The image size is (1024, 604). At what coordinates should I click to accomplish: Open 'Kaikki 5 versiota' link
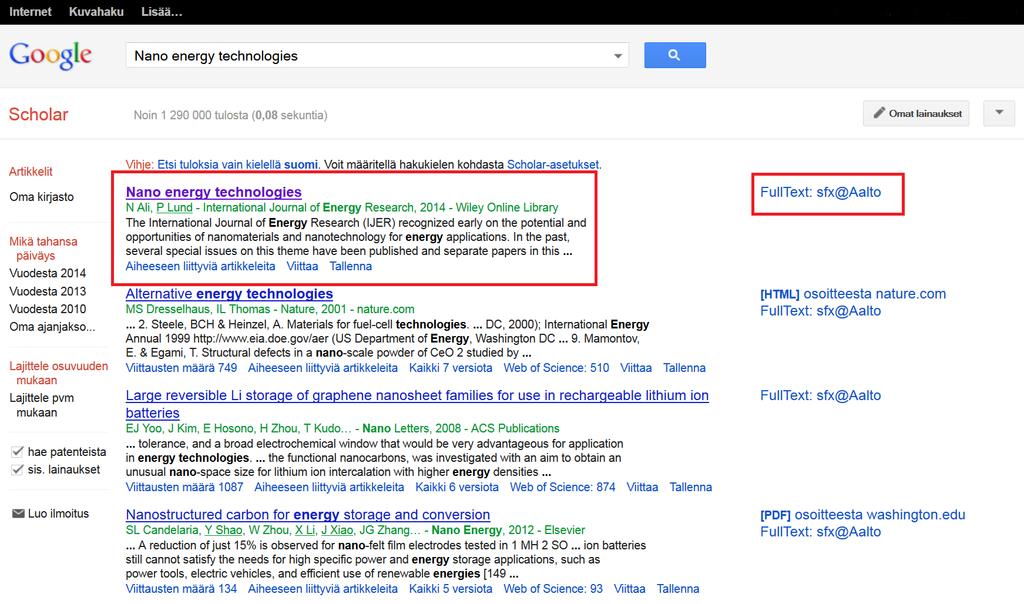[451, 588]
